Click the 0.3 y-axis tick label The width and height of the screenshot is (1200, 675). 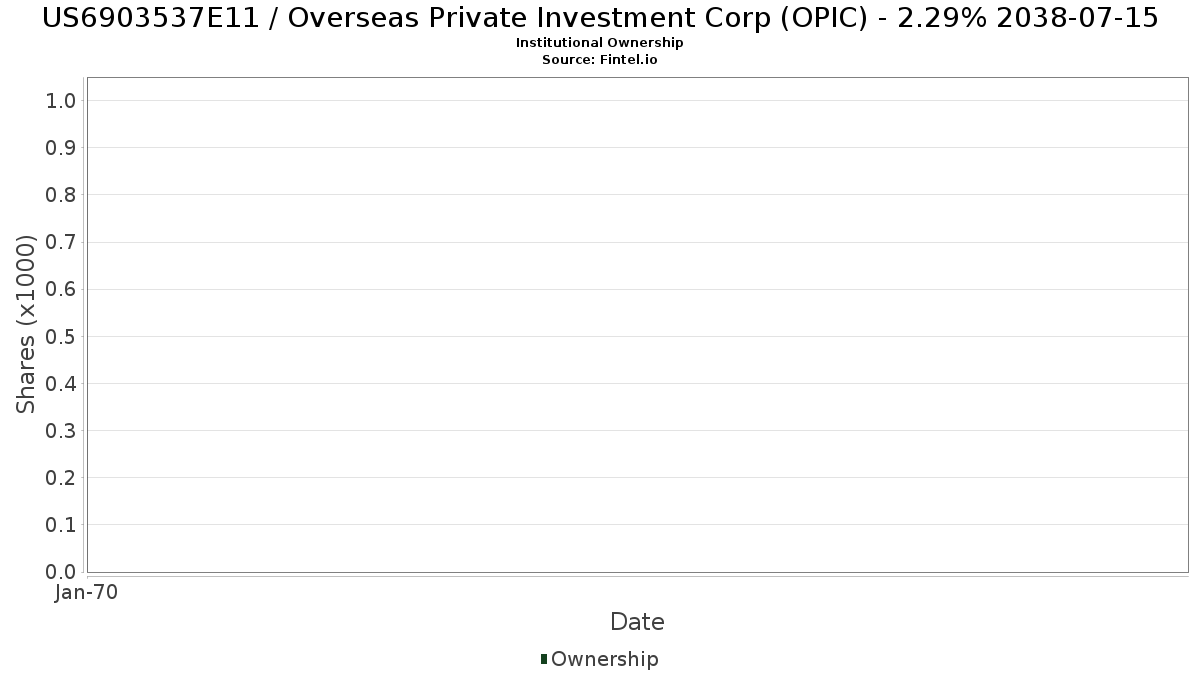tap(61, 431)
